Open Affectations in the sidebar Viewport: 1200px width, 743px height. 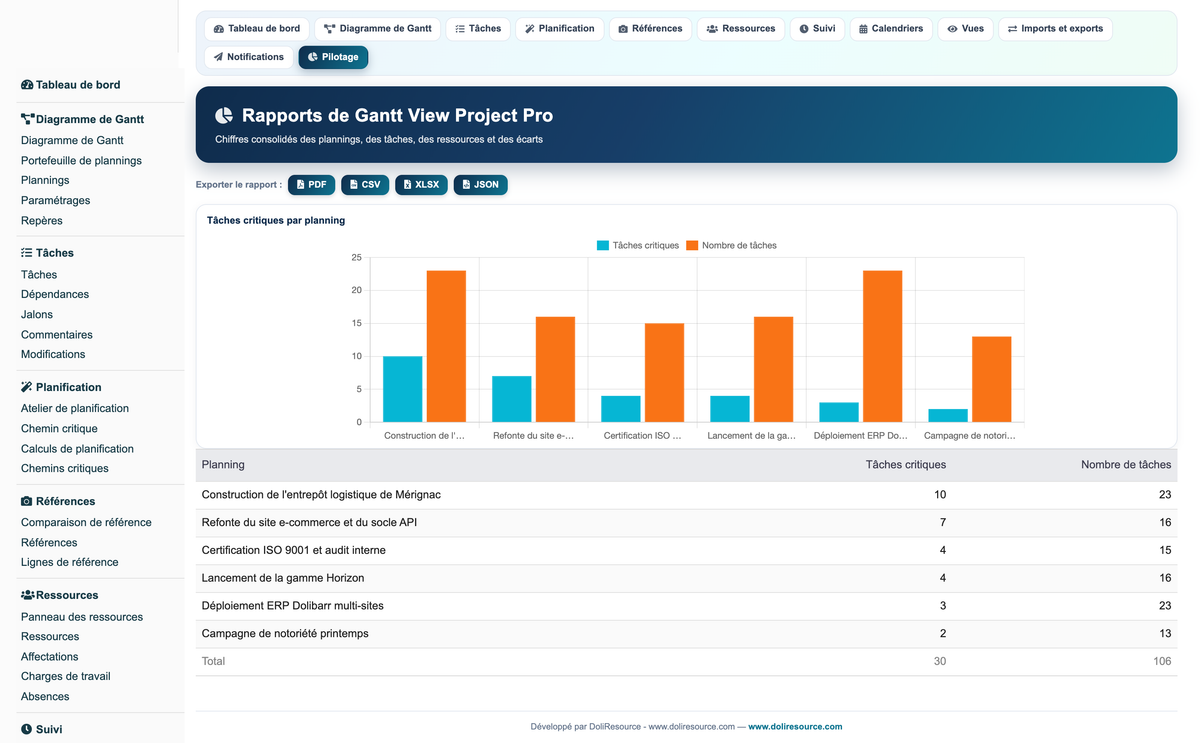50,657
